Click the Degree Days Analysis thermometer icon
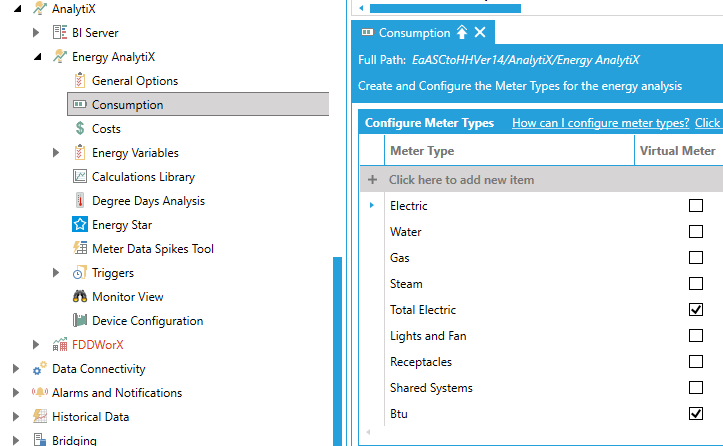The image size is (723, 446). [80, 201]
